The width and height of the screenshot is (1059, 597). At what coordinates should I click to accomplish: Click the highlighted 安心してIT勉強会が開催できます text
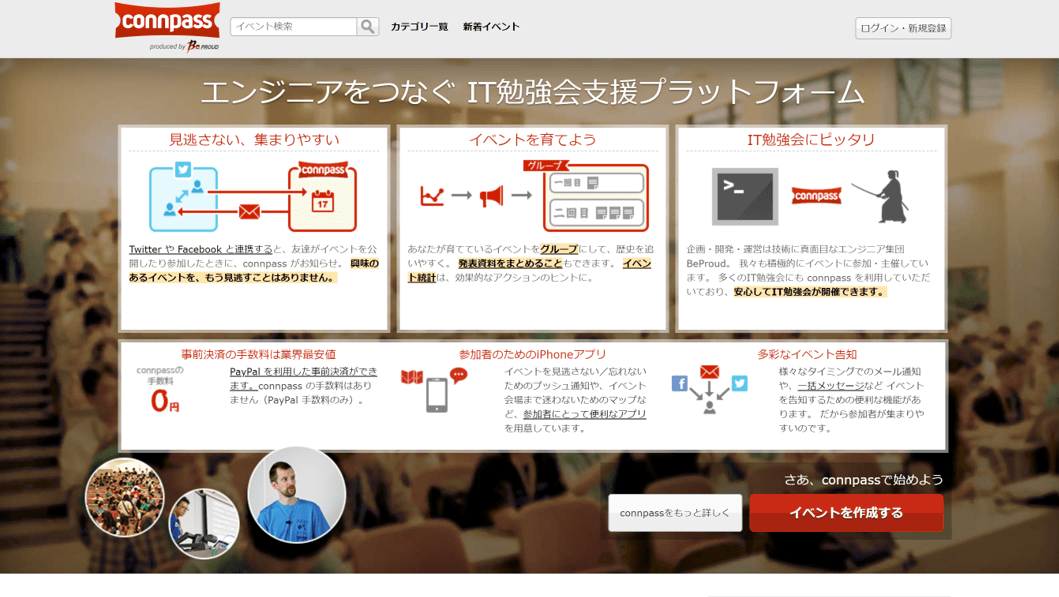pos(809,292)
